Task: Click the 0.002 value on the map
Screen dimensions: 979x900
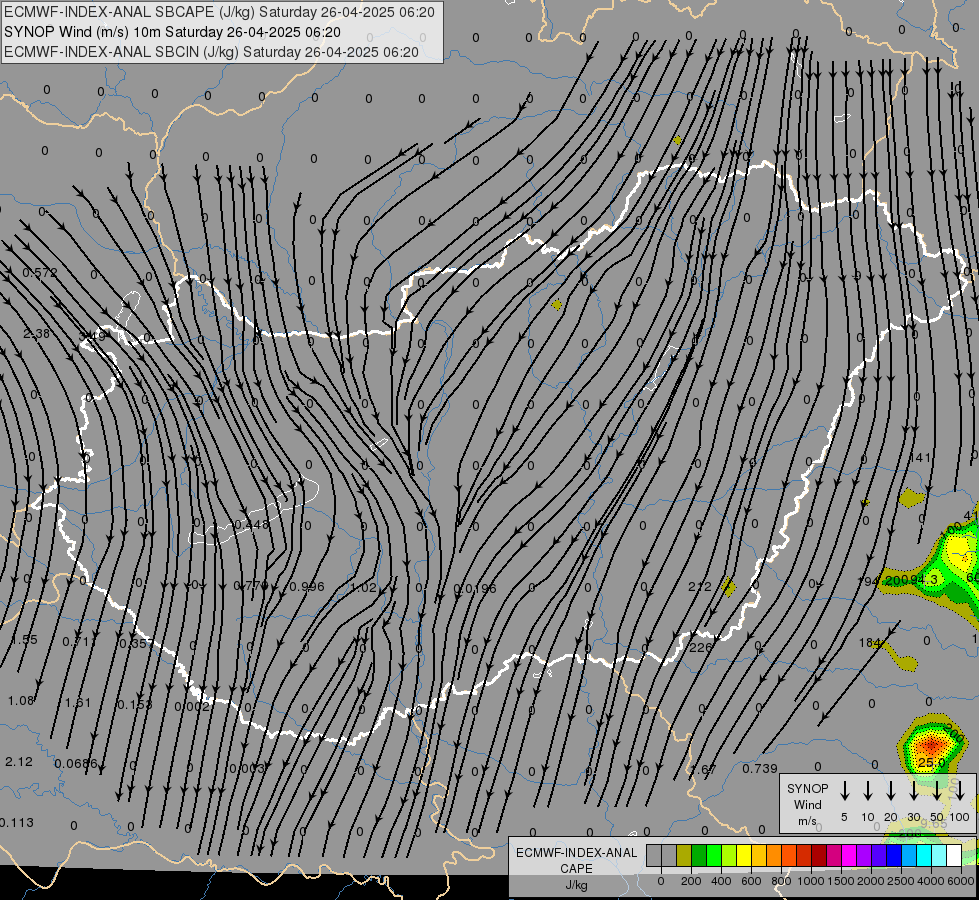Action: tap(192, 706)
